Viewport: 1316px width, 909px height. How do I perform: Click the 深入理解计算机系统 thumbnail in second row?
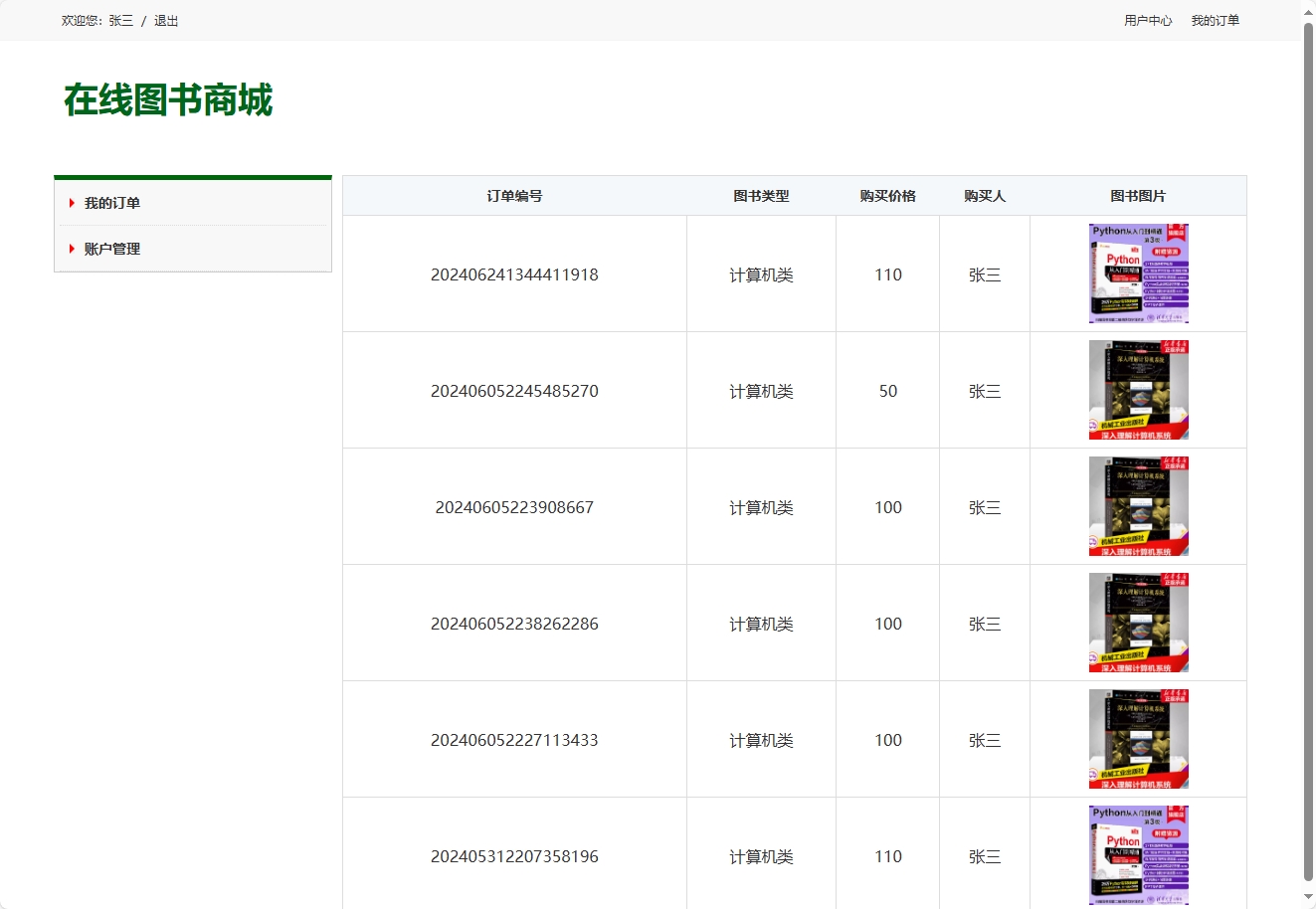(x=1138, y=389)
